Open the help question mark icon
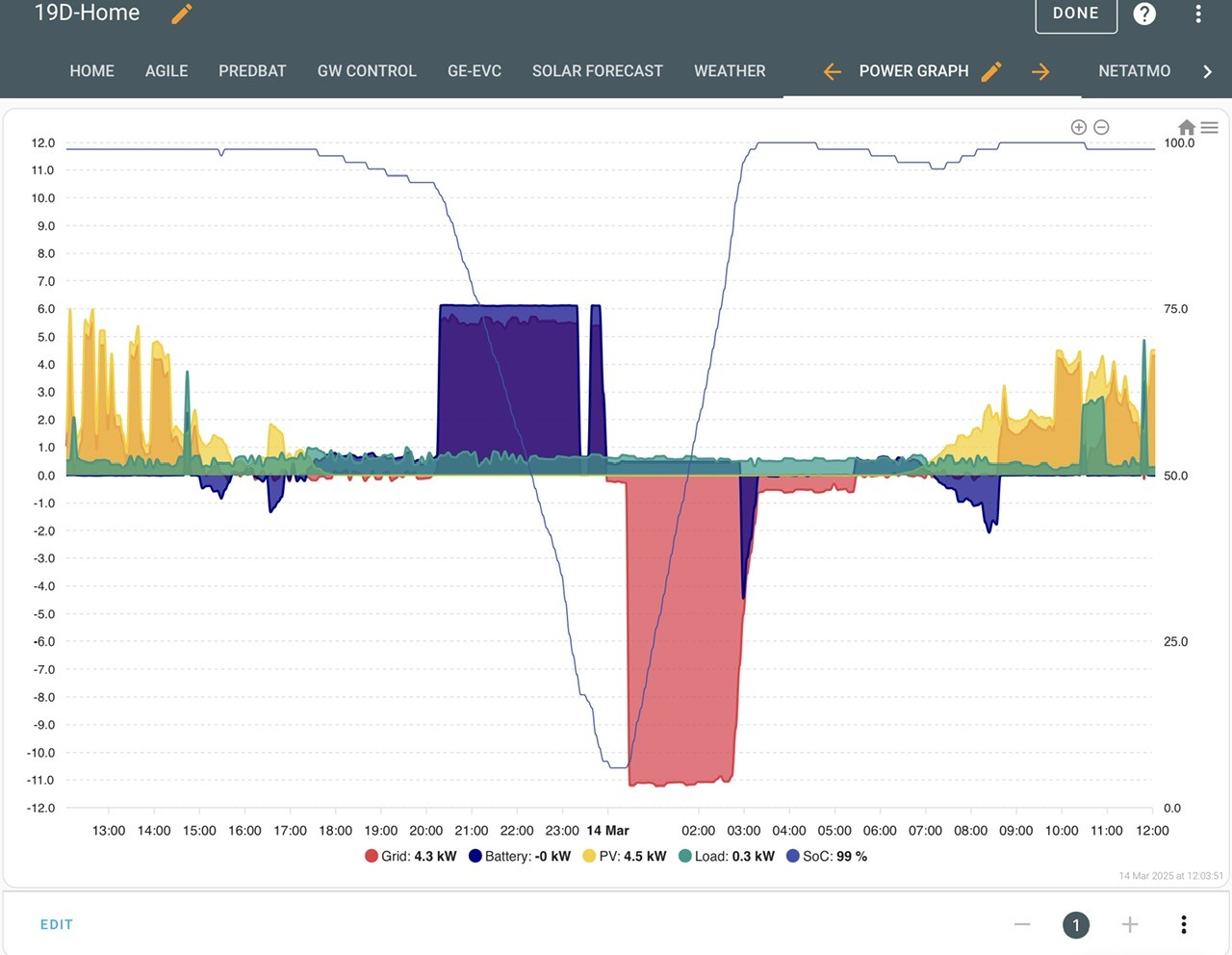 click(1144, 13)
